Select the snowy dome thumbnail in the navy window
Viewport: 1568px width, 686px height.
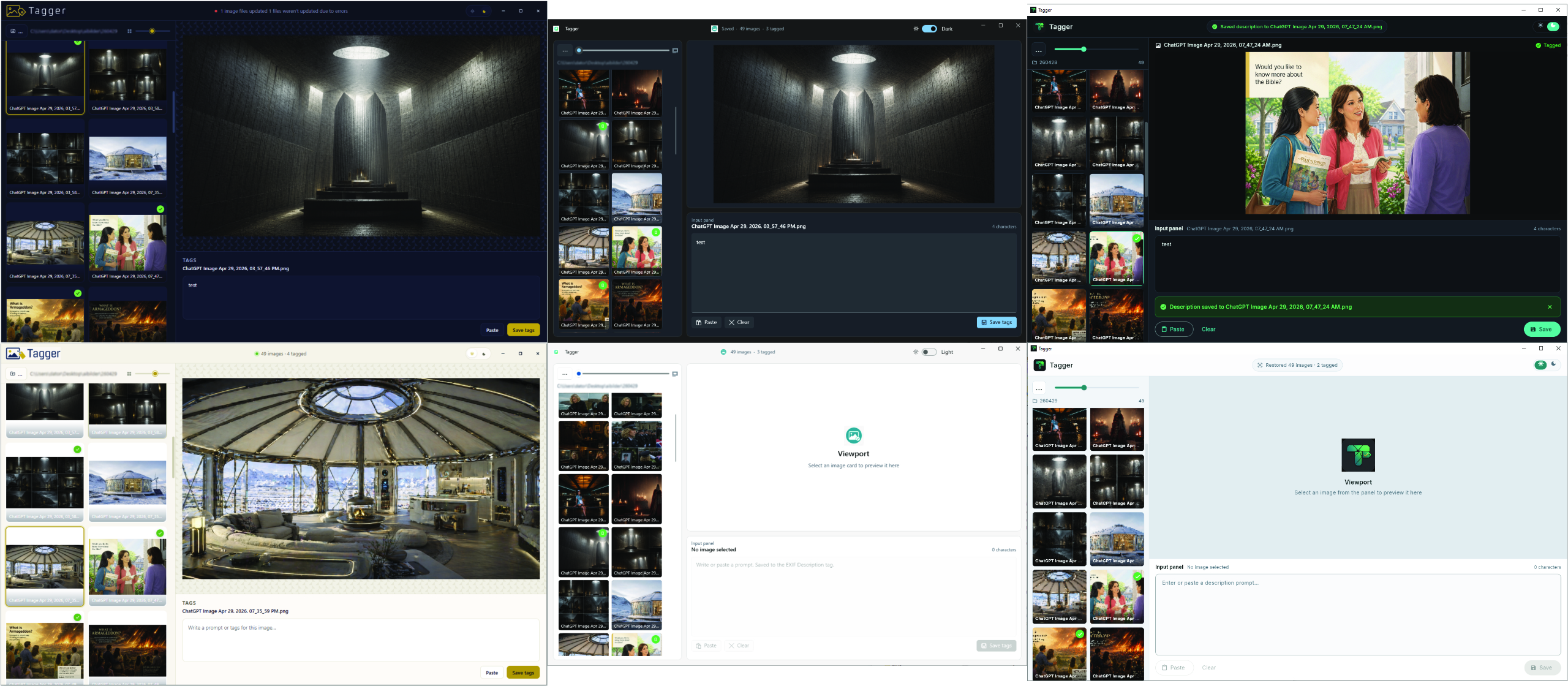point(127,159)
